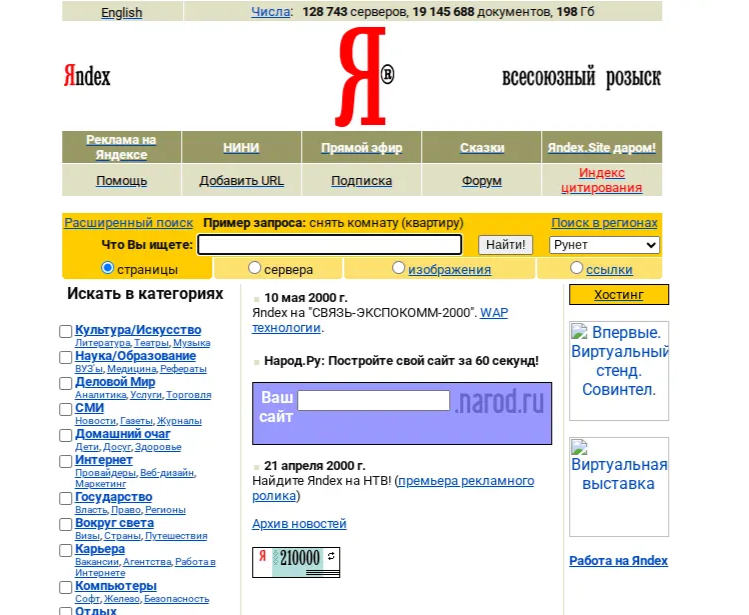The height and width of the screenshot is (615, 749).
Task: Open the Наука/Образование category link
Action: [135, 356]
